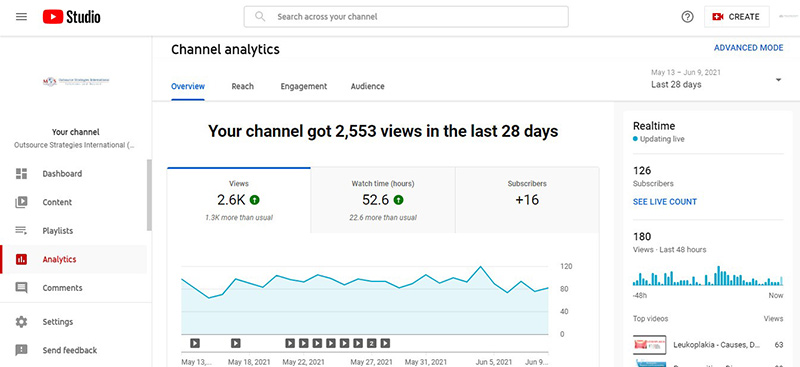Click the YouTube Studio logo
This screenshot has height=367, width=800.
pyautogui.click(x=71, y=17)
